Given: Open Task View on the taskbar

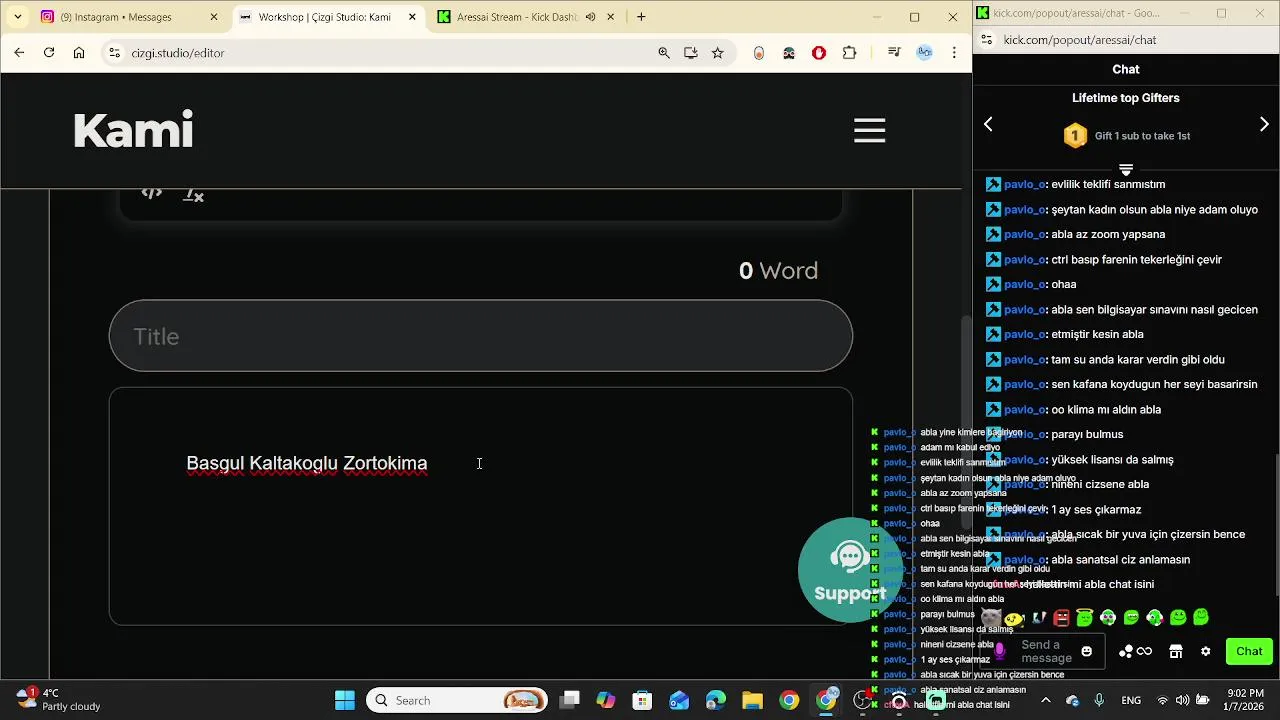Looking at the screenshot, I should pos(570,700).
